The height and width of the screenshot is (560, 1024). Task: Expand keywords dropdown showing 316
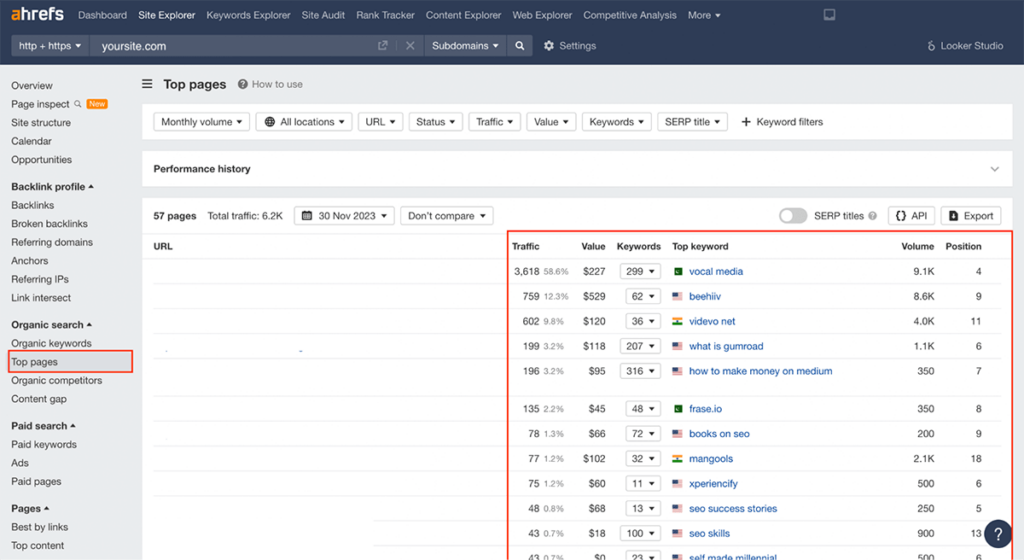pyautogui.click(x=640, y=371)
